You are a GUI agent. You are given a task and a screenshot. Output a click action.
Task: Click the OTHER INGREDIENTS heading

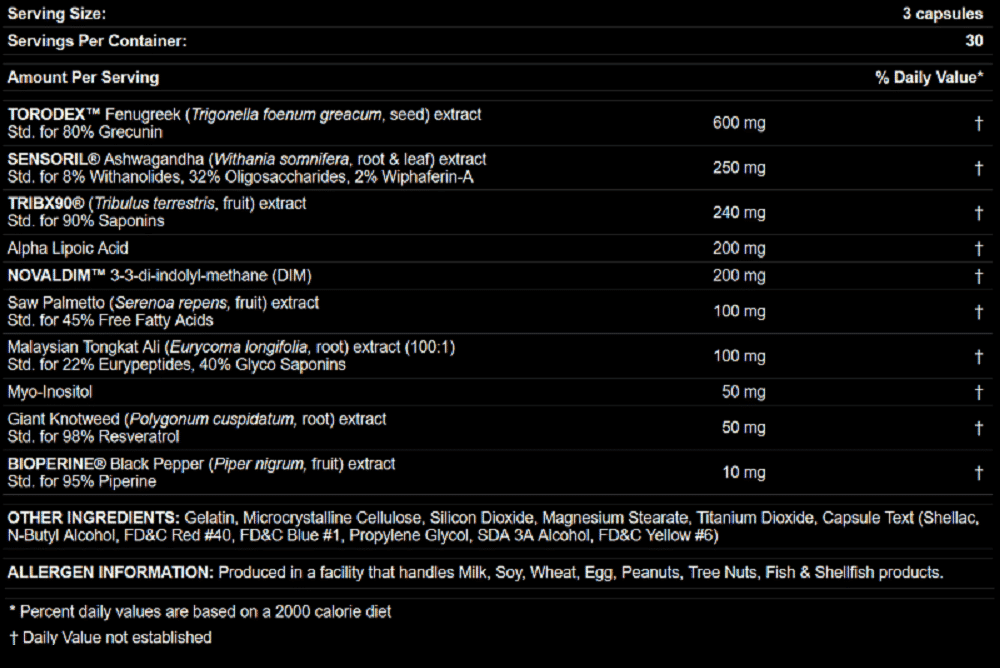(x=94, y=517)
